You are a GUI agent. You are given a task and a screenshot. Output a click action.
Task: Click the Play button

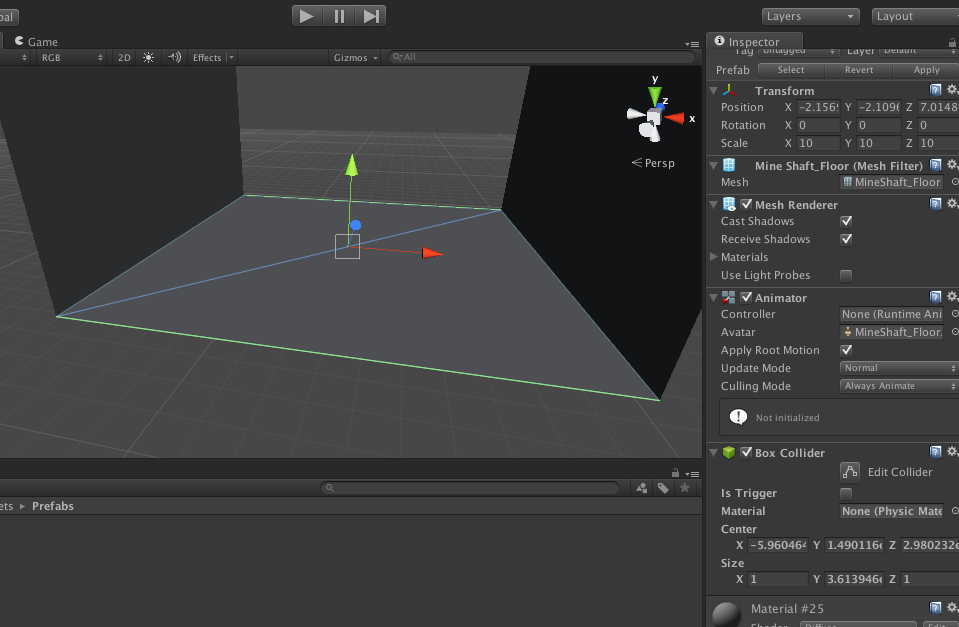coord(307,16)
